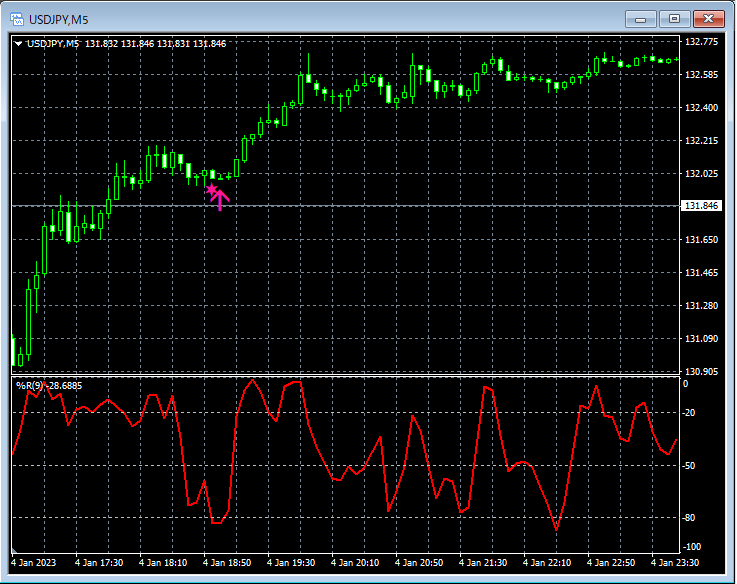This screenshot has height=584, width=737.
Task: Click the chart window icon in title bar
Action: point(17,19)
